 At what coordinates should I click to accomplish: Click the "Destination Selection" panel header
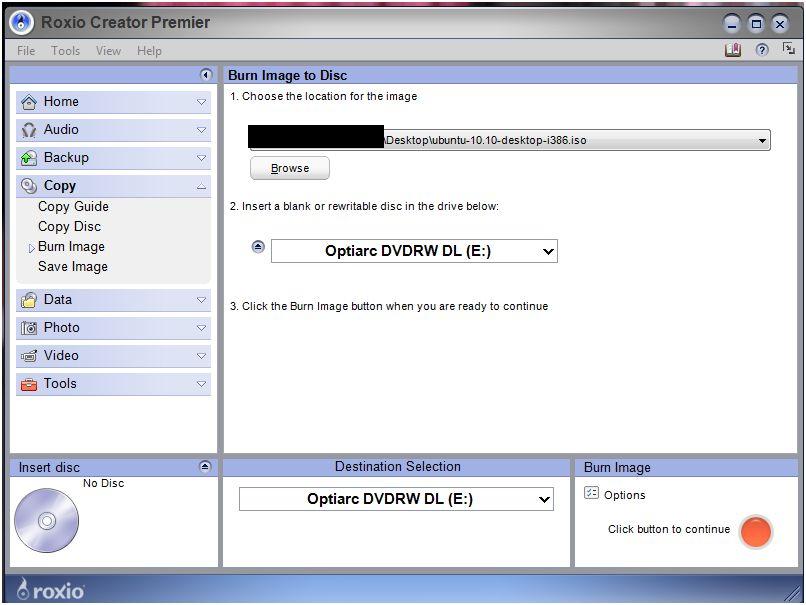pos(397,467)
